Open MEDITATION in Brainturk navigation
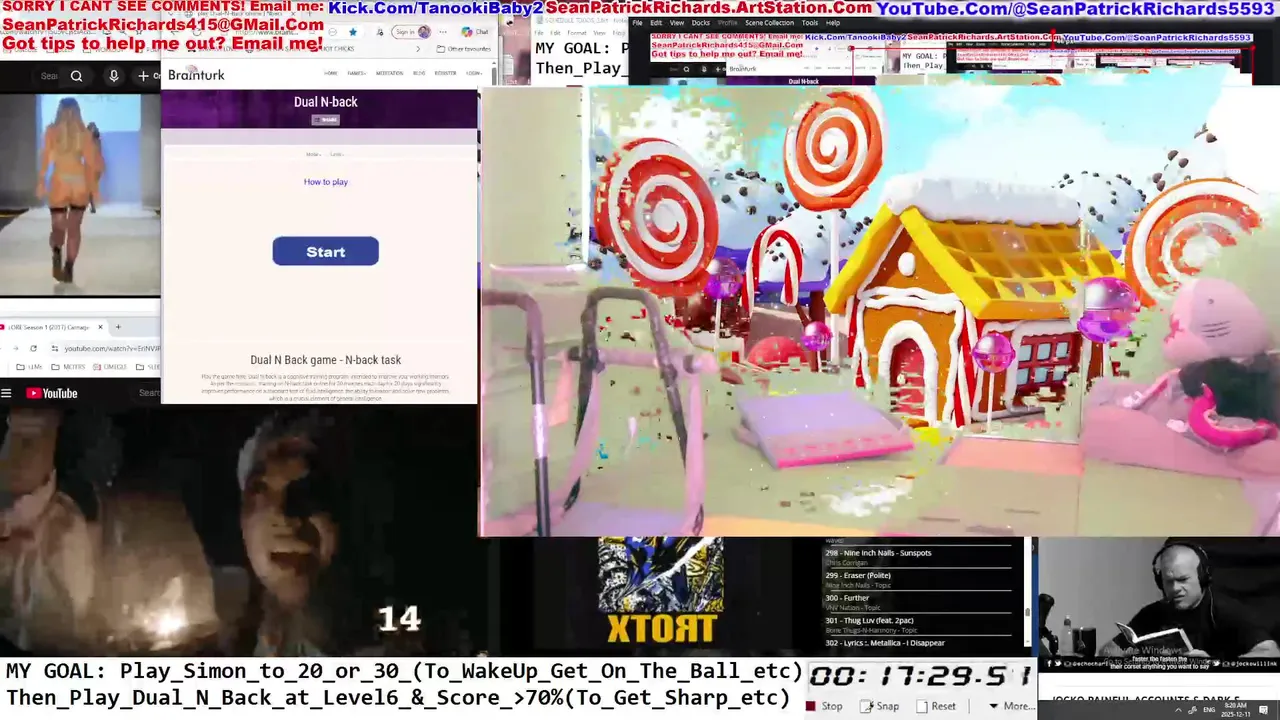Viewport: 1280px width, 720px height. click(389, 73)
